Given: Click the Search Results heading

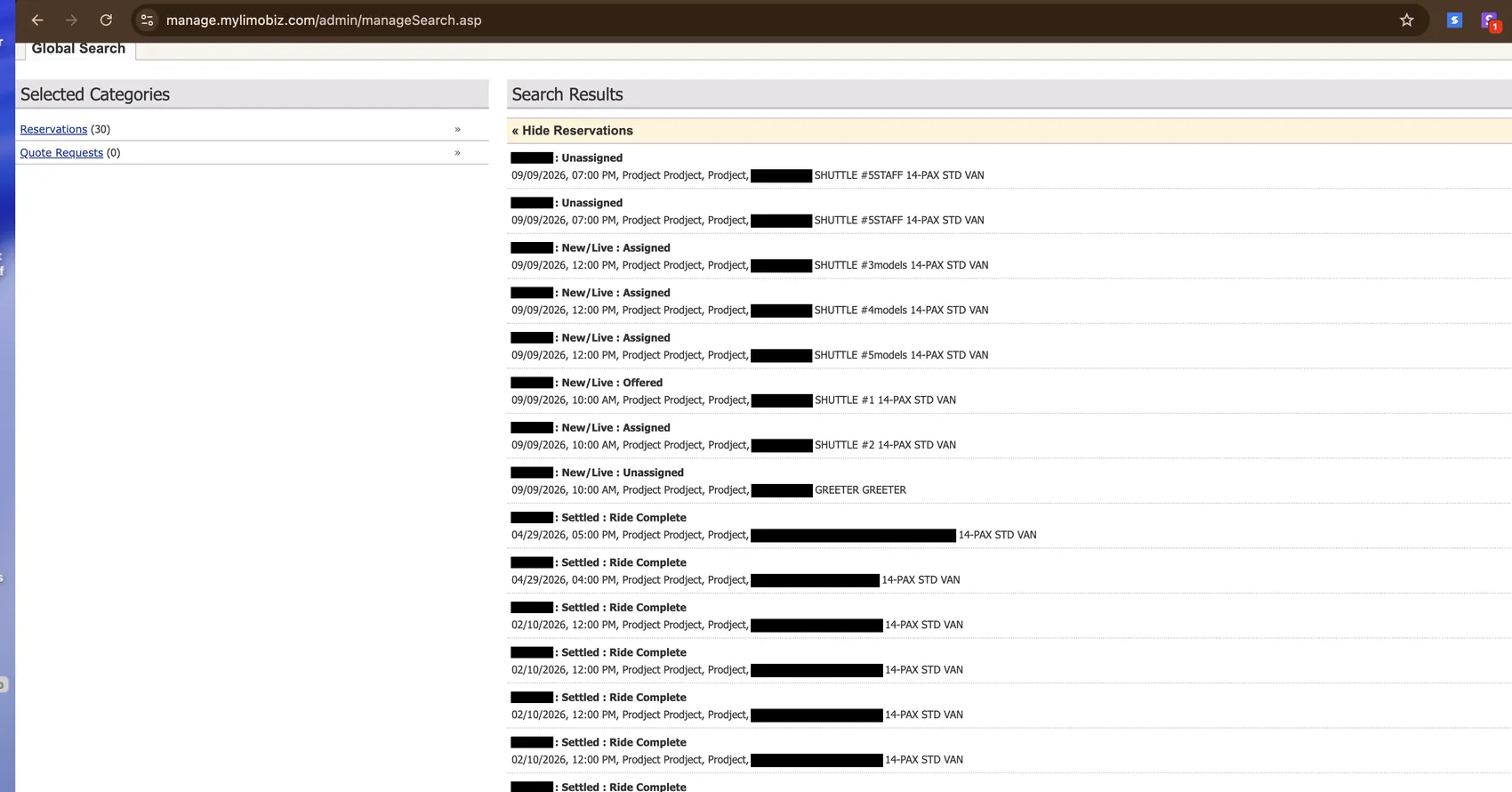Looking at the screenshot, I should click(567, 94).
